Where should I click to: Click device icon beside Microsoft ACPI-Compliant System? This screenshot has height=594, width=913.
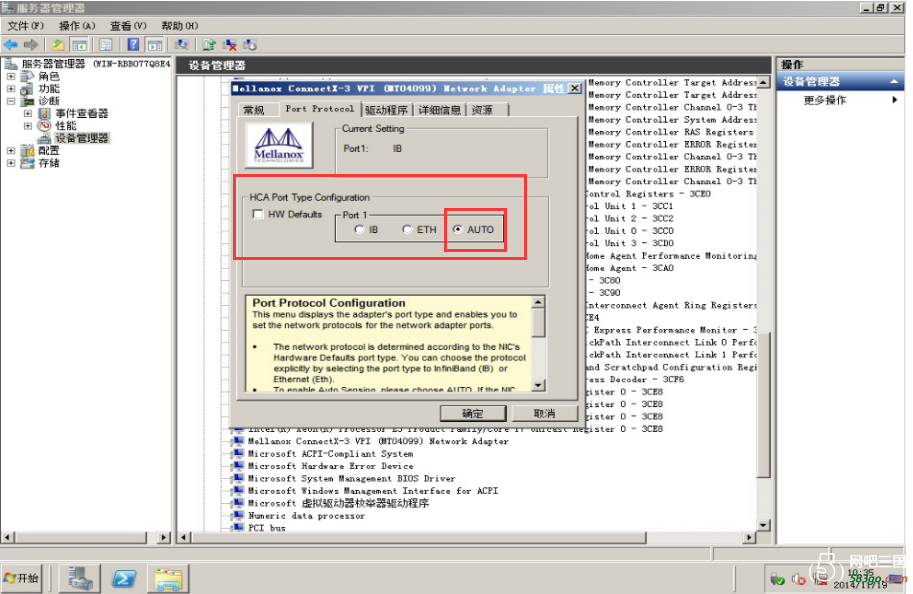point(238,454)
